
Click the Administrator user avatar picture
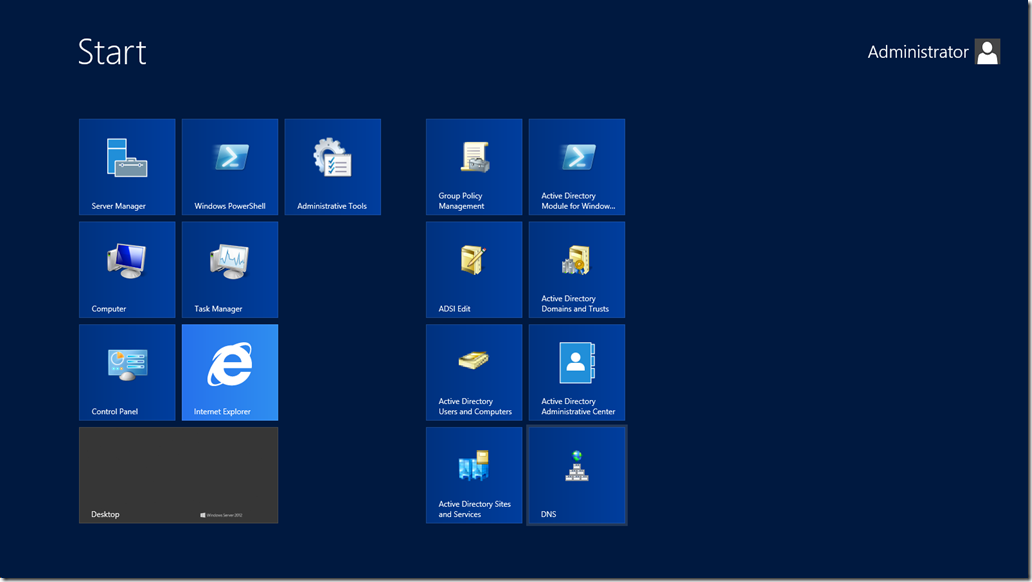pos(987,51)
